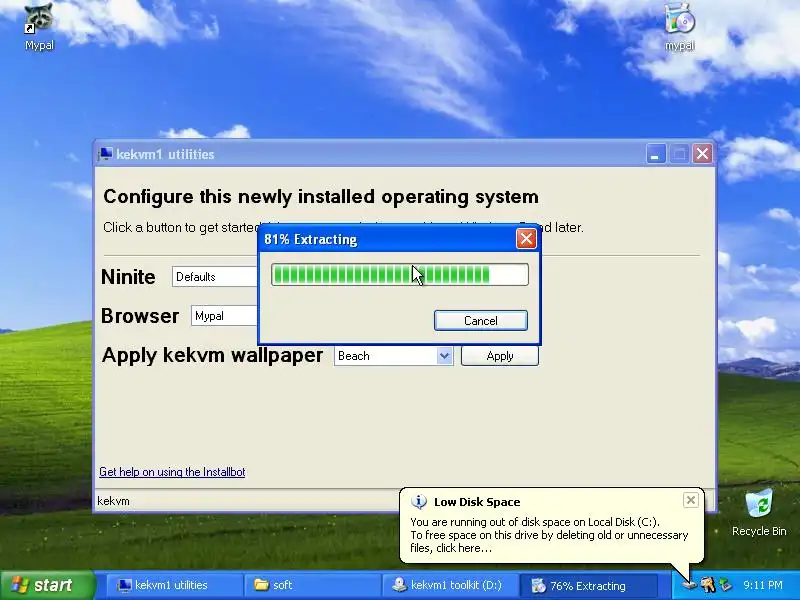The width and height of the screenshot is (800, 600).
Task: Follow the Installbot help link
Action: 172,472
